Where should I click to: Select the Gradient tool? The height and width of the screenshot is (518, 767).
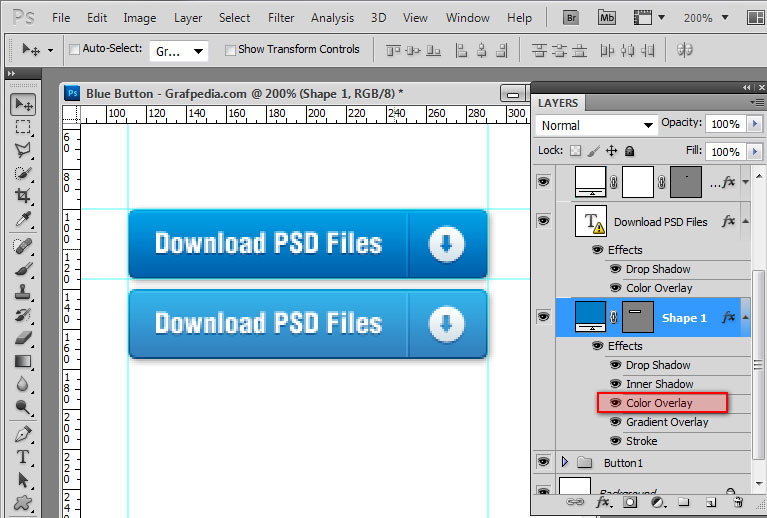tap(23, 361)
